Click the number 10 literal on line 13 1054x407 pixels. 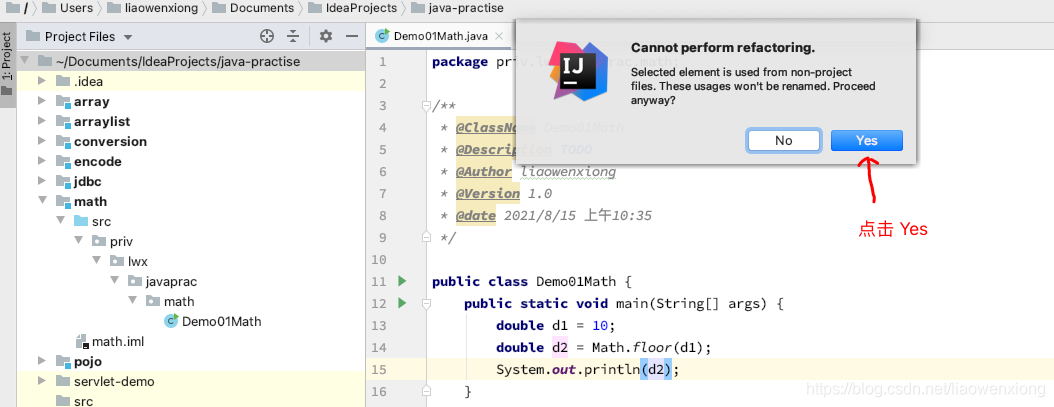[x=600, y=326]
